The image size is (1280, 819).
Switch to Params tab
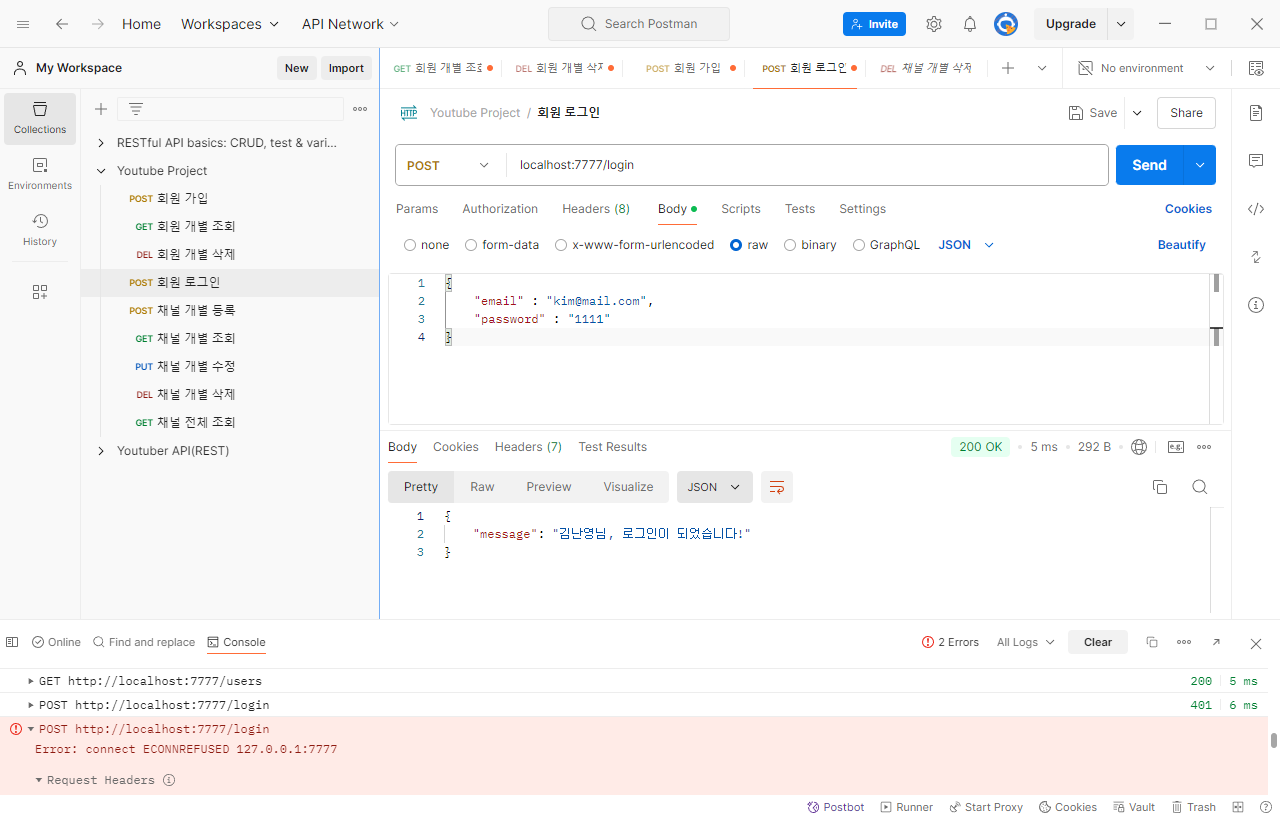[417, 209]
